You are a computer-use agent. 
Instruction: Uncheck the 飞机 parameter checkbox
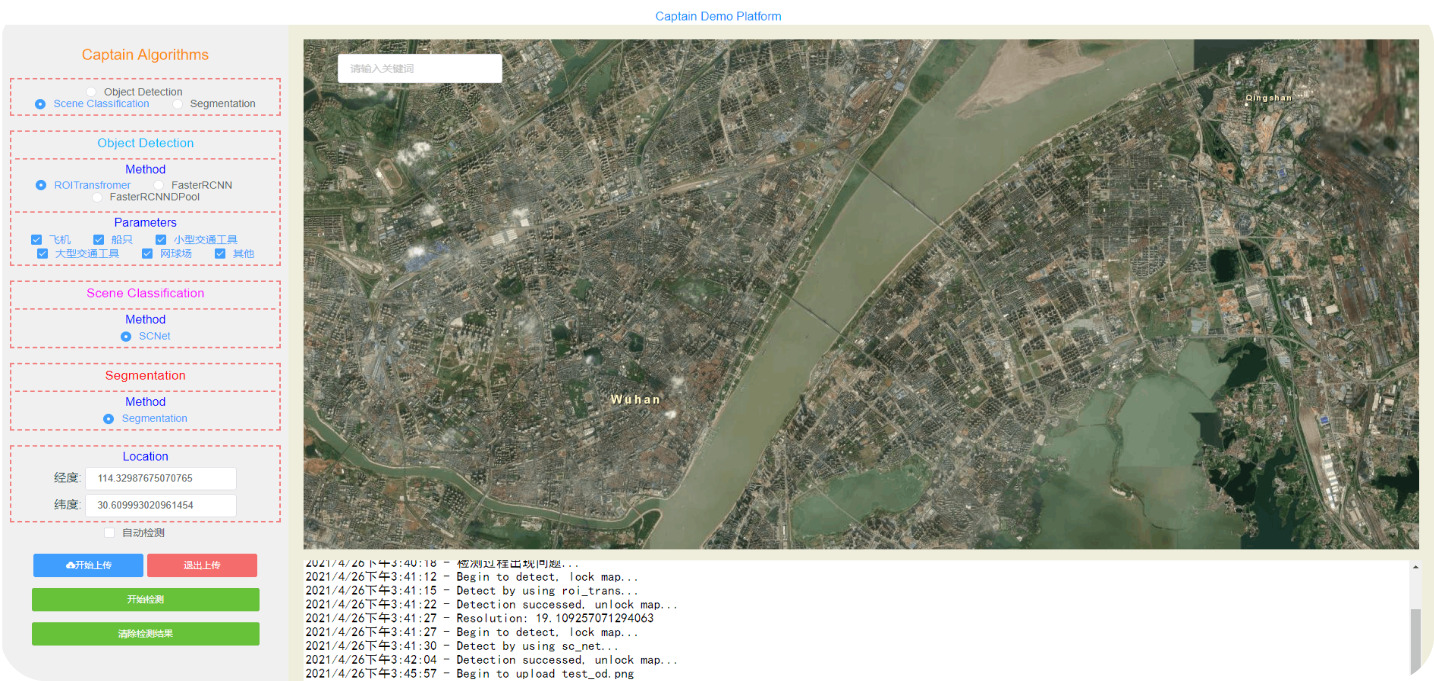[x=37, y=240]
